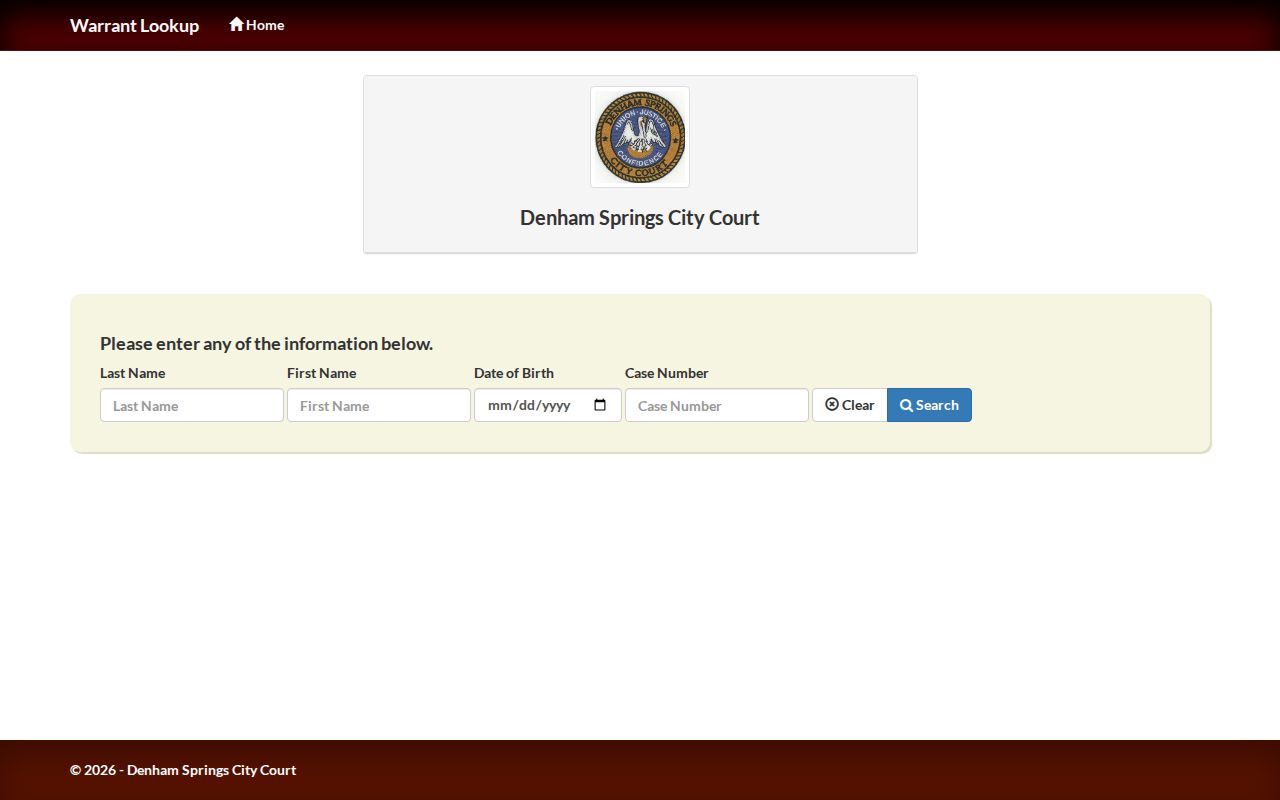Click the First Name label
The height and width of the screenshot is (800, 1280).
point(321,373)
